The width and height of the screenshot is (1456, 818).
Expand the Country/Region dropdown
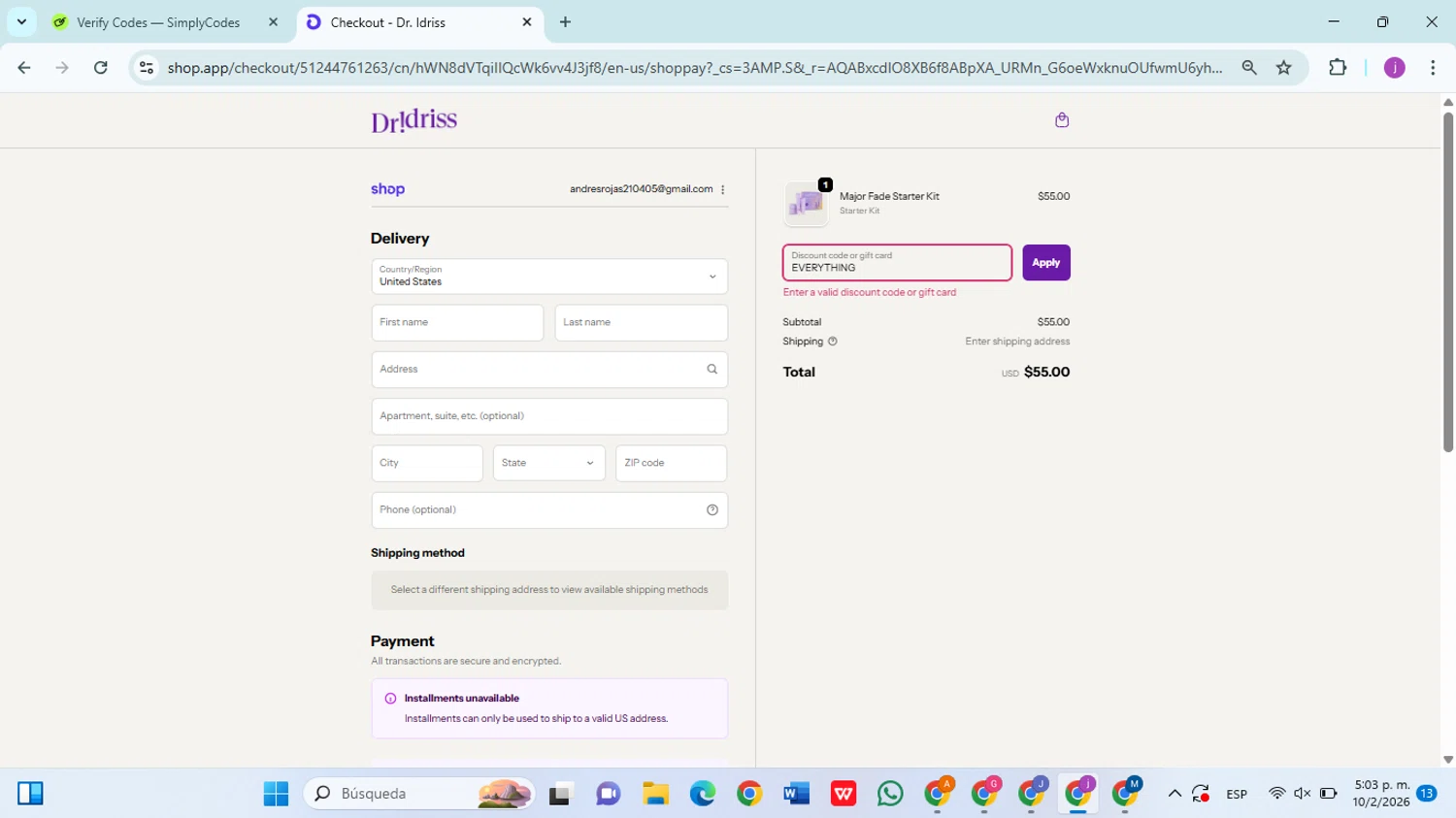[549, 277]
